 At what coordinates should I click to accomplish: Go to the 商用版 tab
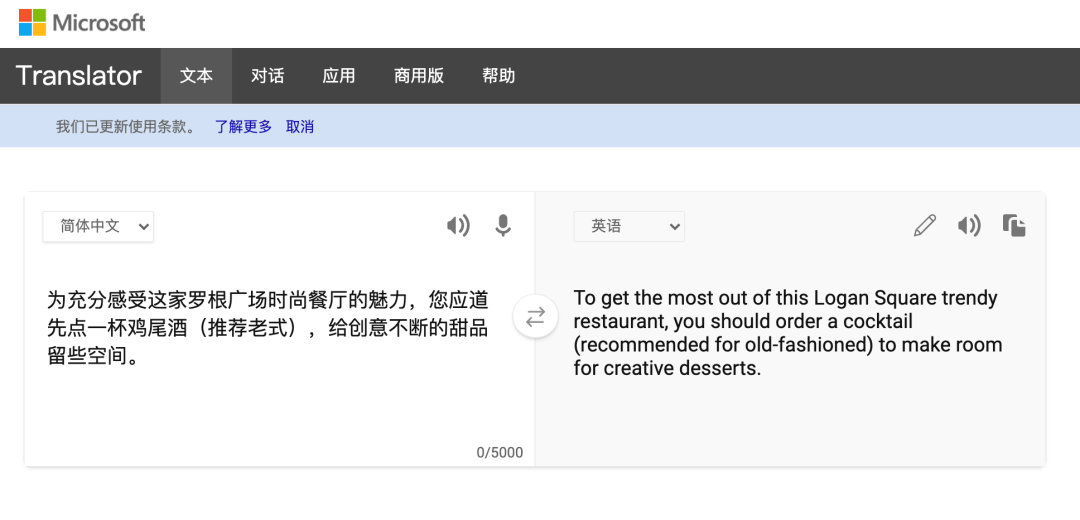pos(419,76)
